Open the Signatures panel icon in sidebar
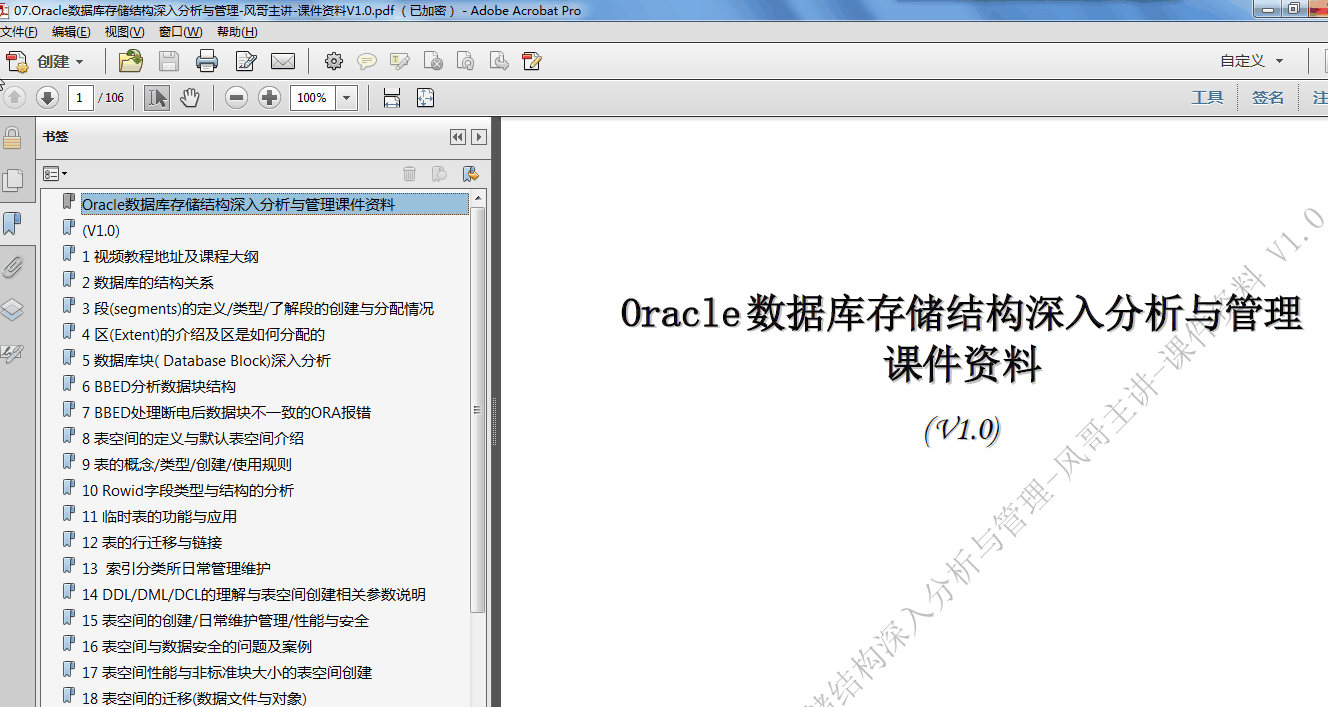The width and height of the screenshot is (1328, 707). pyautogui.click(x=13, y=353)
